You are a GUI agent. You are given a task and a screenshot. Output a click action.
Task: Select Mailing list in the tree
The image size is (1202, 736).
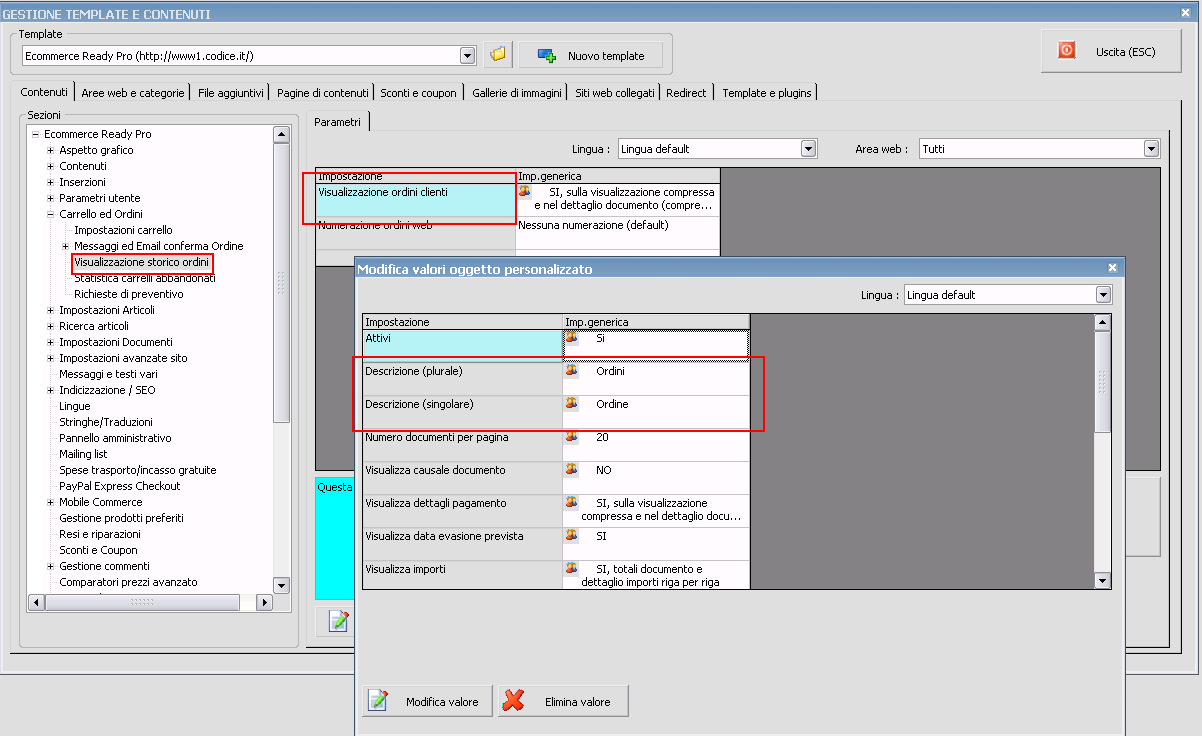click(83, 454)
